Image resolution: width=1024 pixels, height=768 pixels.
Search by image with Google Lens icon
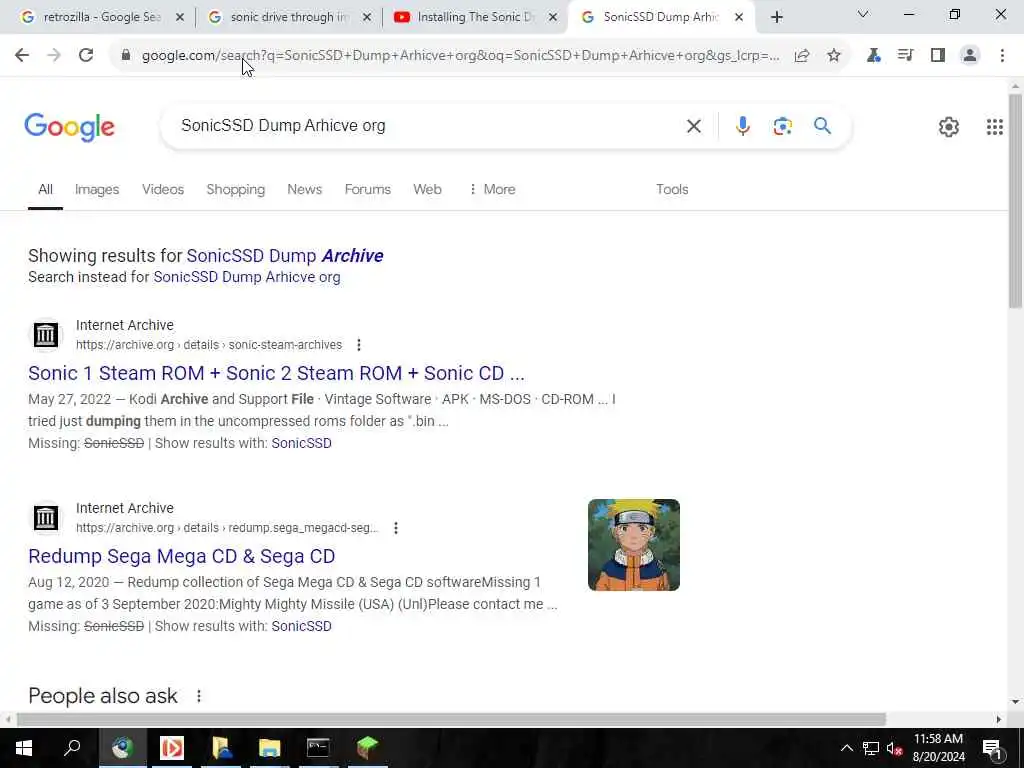click(x=782, y=126)
